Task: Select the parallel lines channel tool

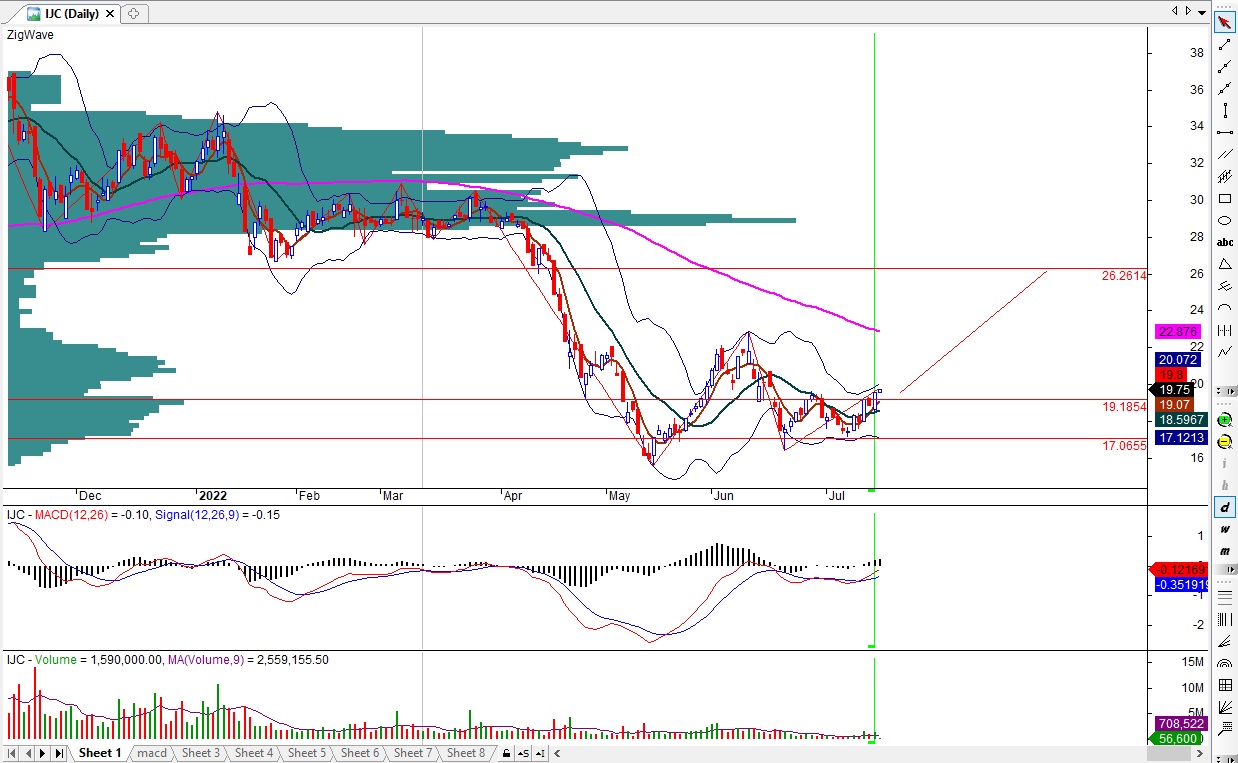Action: point(1225,154)
